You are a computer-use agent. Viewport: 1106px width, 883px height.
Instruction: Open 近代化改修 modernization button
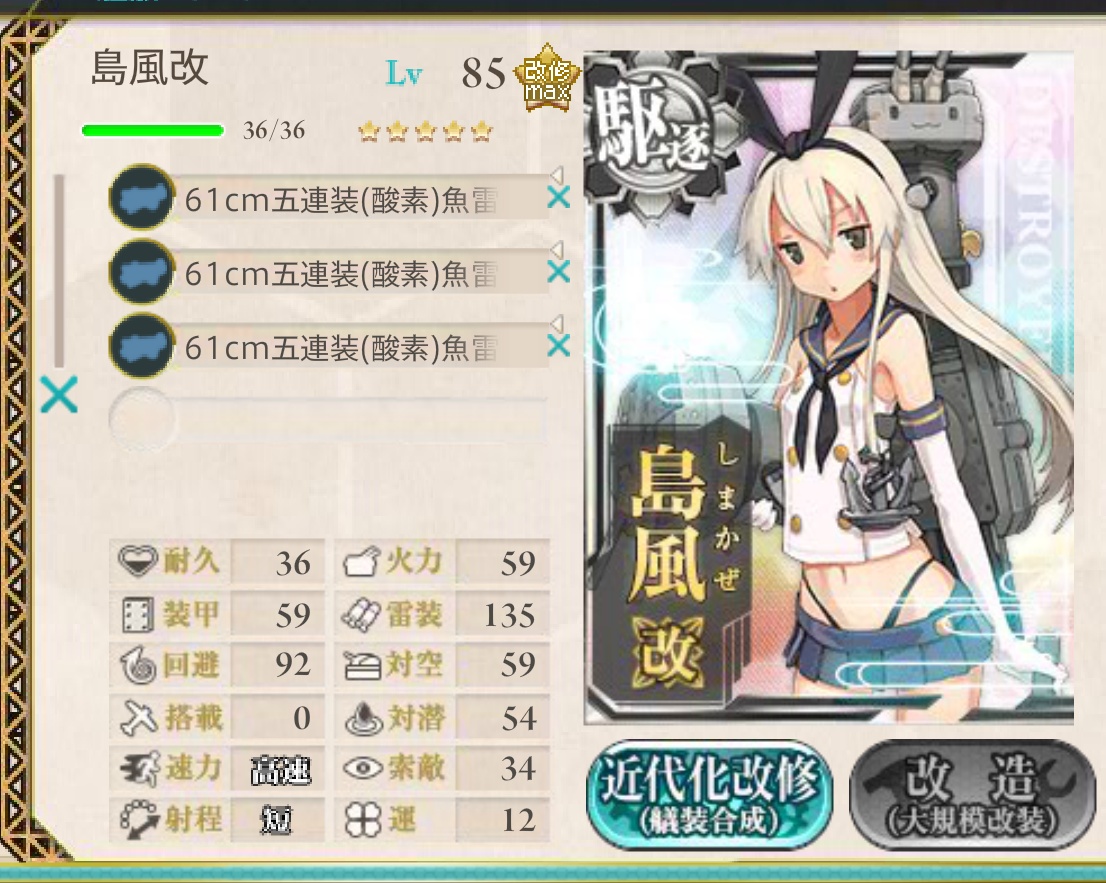click(710, 794)
